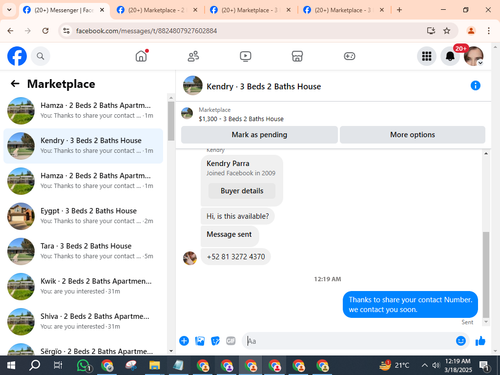Click Mark as pending button
Viewport: 500px width, 375px height.
coord(259,135)
